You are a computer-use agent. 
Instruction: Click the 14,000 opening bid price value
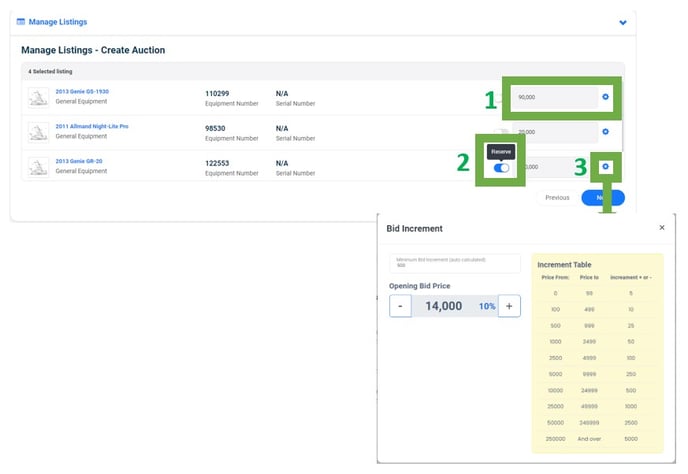click(443, 306)
